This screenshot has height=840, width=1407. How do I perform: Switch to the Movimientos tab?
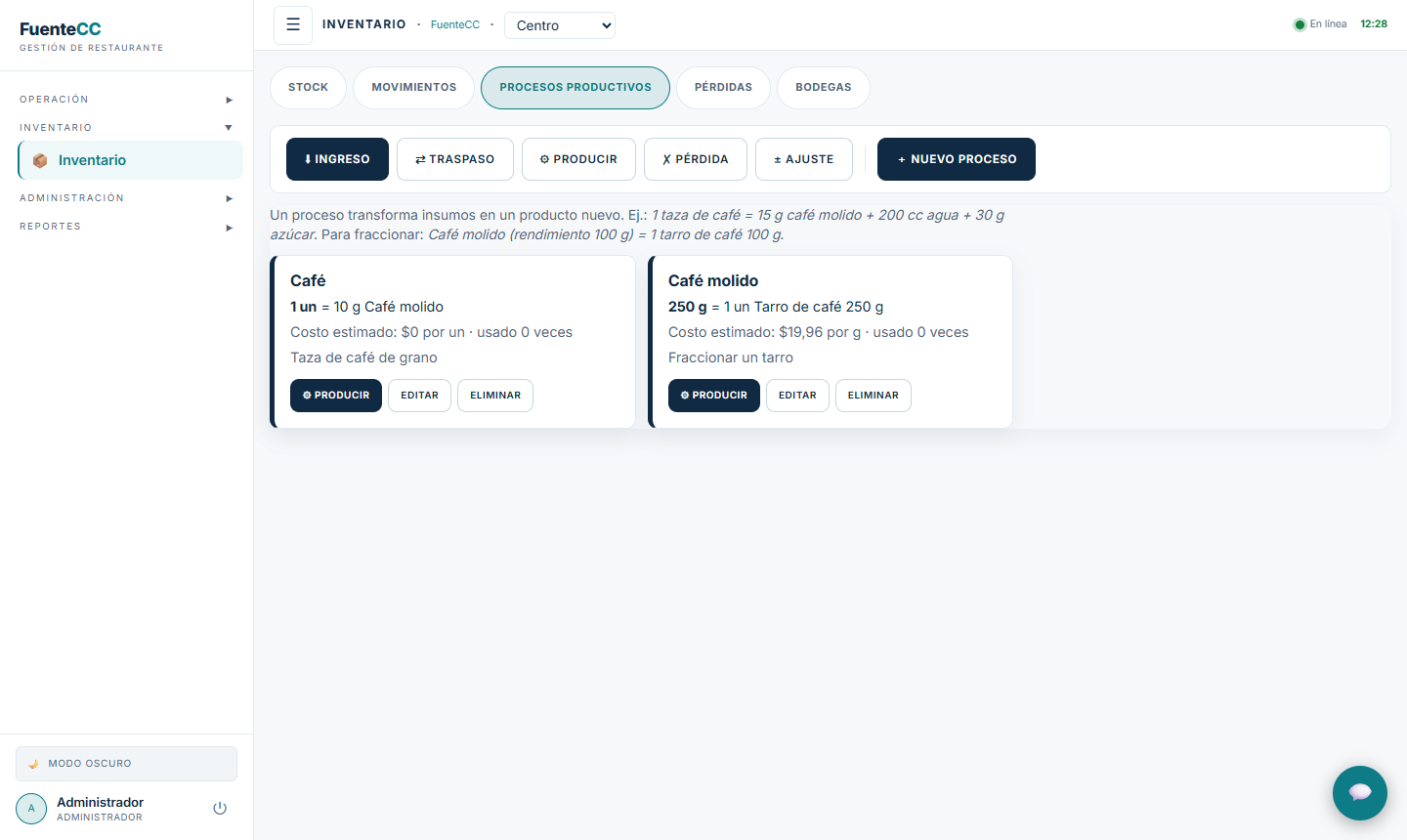(414, 88)
